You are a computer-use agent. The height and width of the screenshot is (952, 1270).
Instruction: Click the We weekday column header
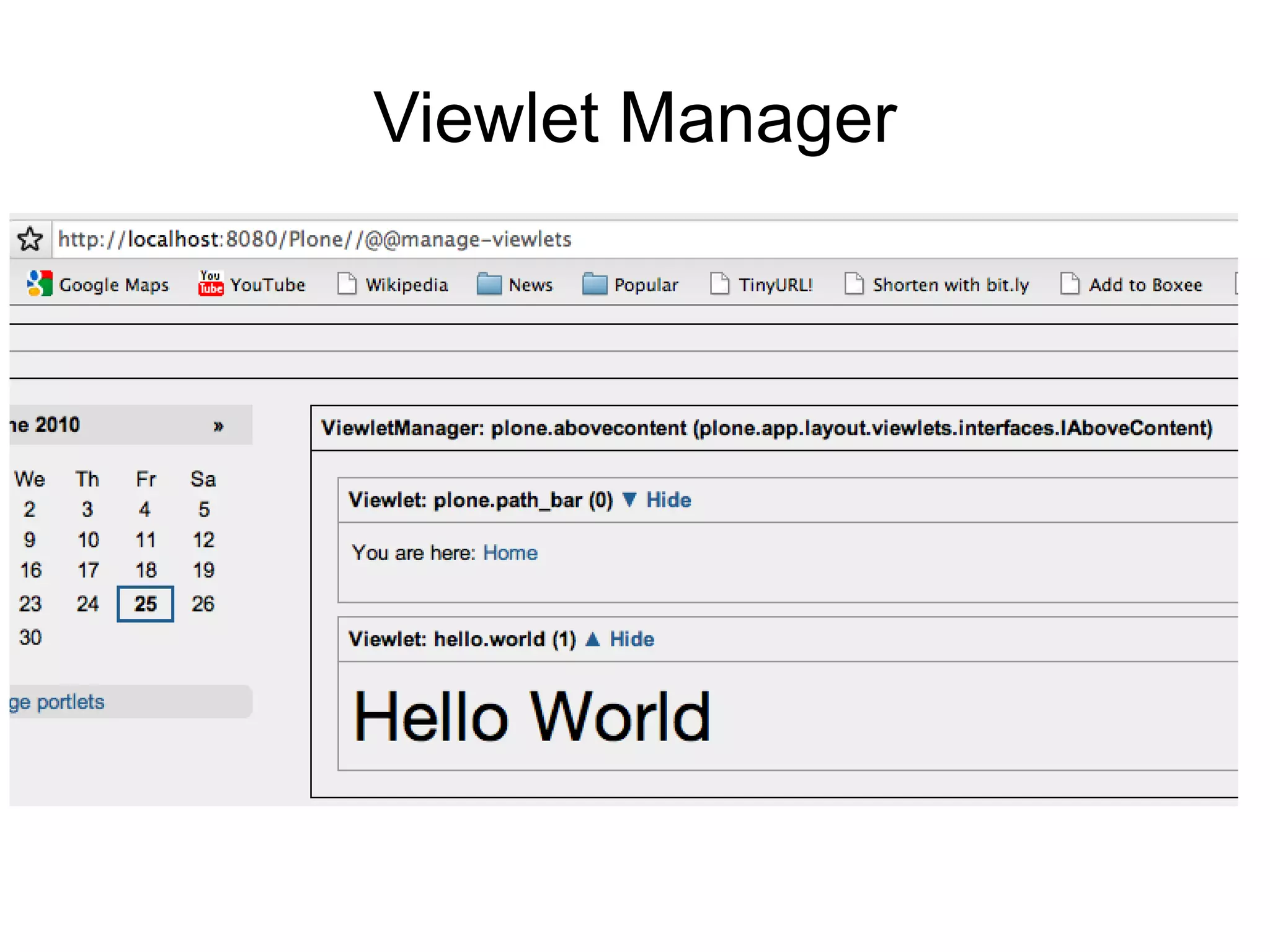pyautogui.click(x=30, y=479)
